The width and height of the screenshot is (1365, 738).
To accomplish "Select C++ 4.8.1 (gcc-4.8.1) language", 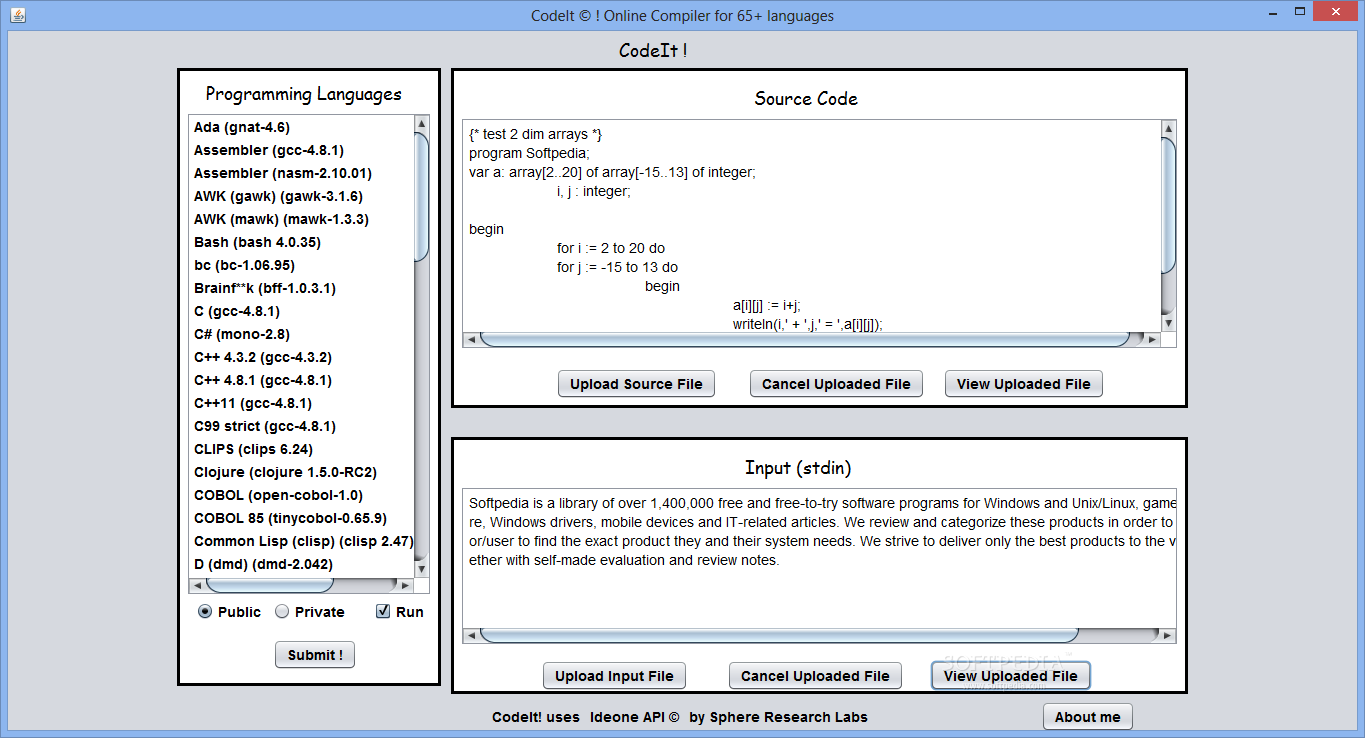I will click(x=301, y=380).
